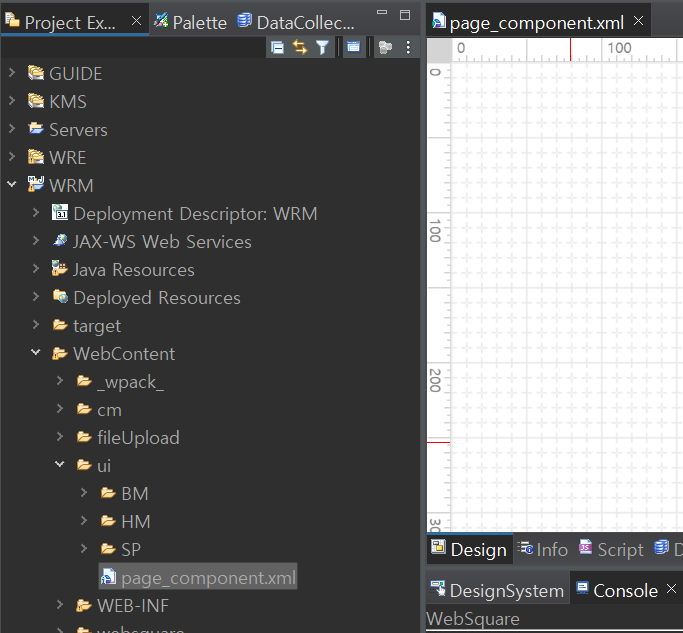
Task: Maximize the Project Explorer panel
Action: point(405,15)
